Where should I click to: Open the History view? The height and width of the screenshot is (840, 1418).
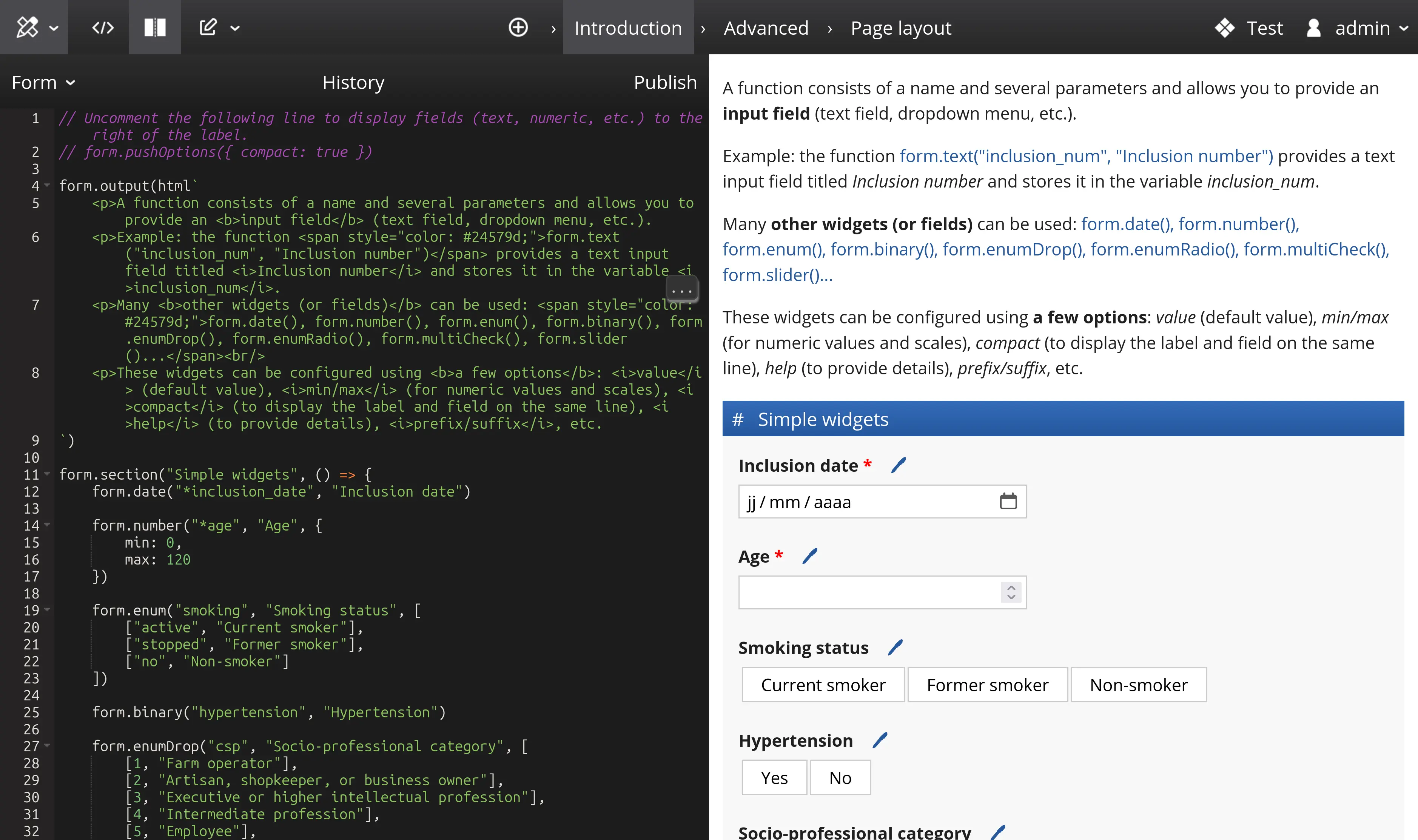(353, 83)
